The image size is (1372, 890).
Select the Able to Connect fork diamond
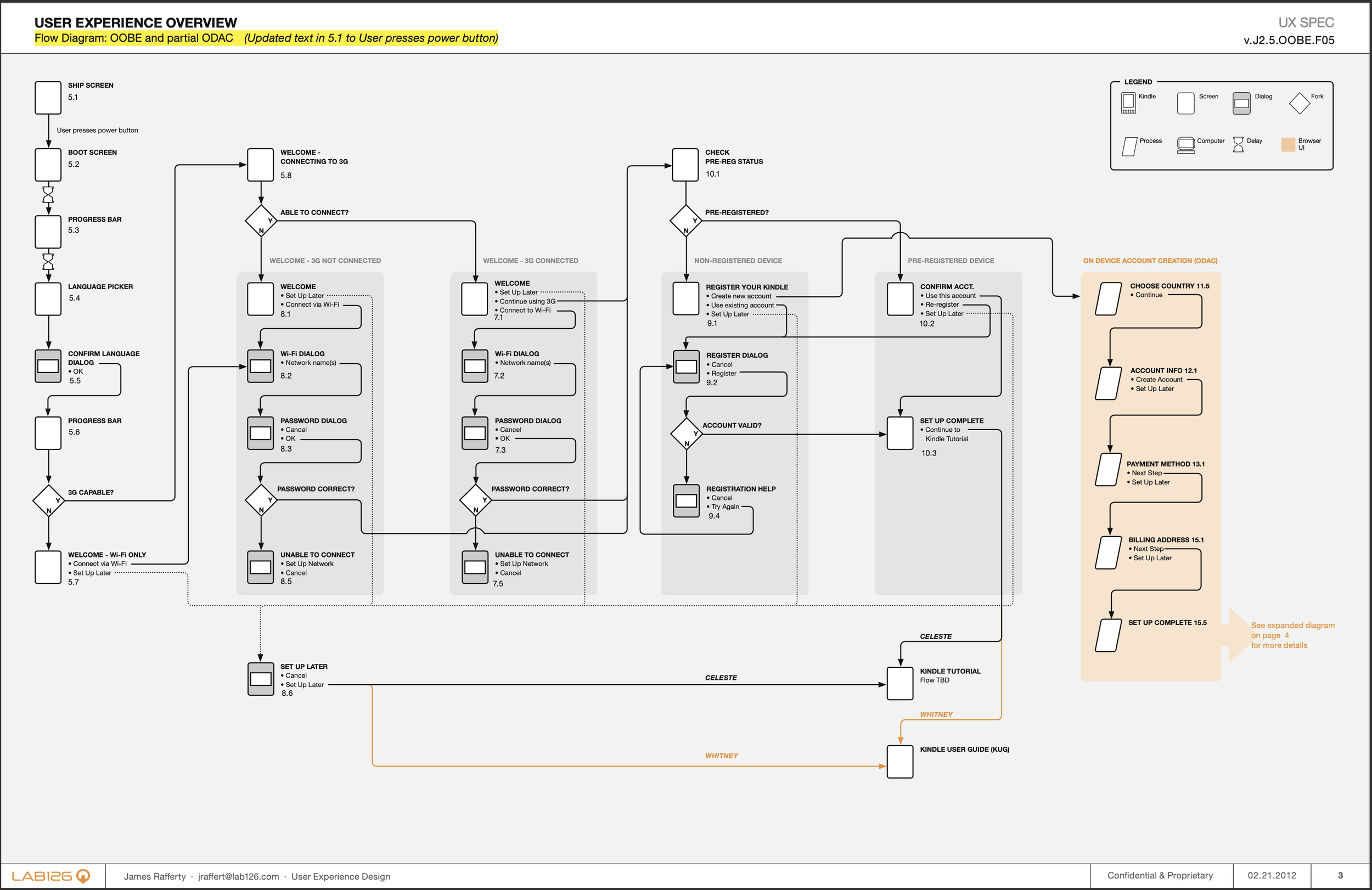point(261,221)
